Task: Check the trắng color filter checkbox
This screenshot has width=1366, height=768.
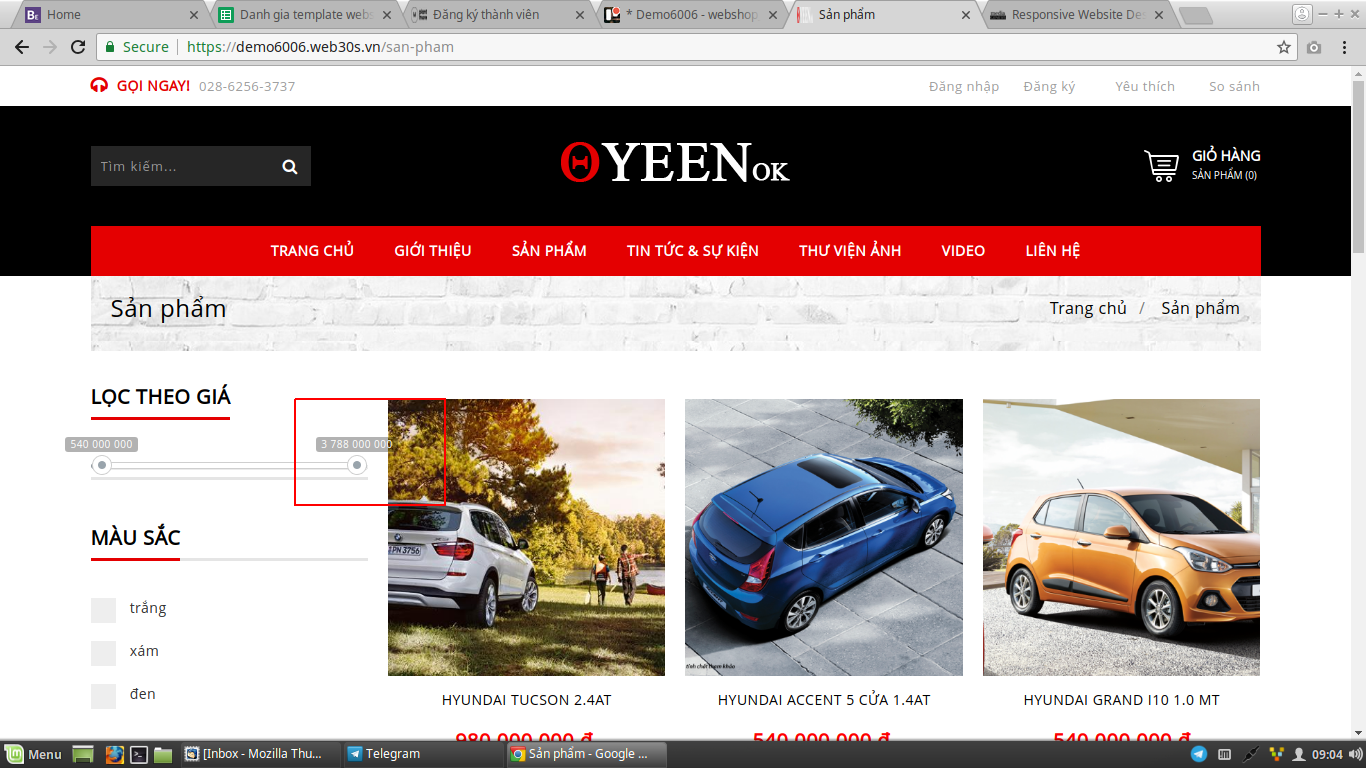Action: 103,610
